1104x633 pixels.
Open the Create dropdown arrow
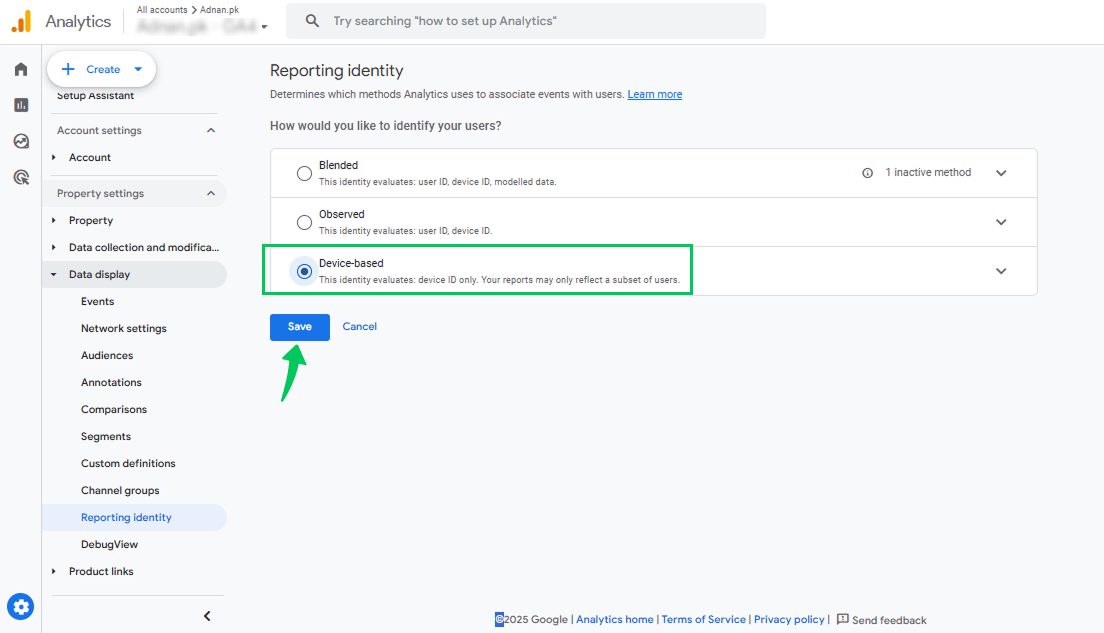click(x=138, y=69)
